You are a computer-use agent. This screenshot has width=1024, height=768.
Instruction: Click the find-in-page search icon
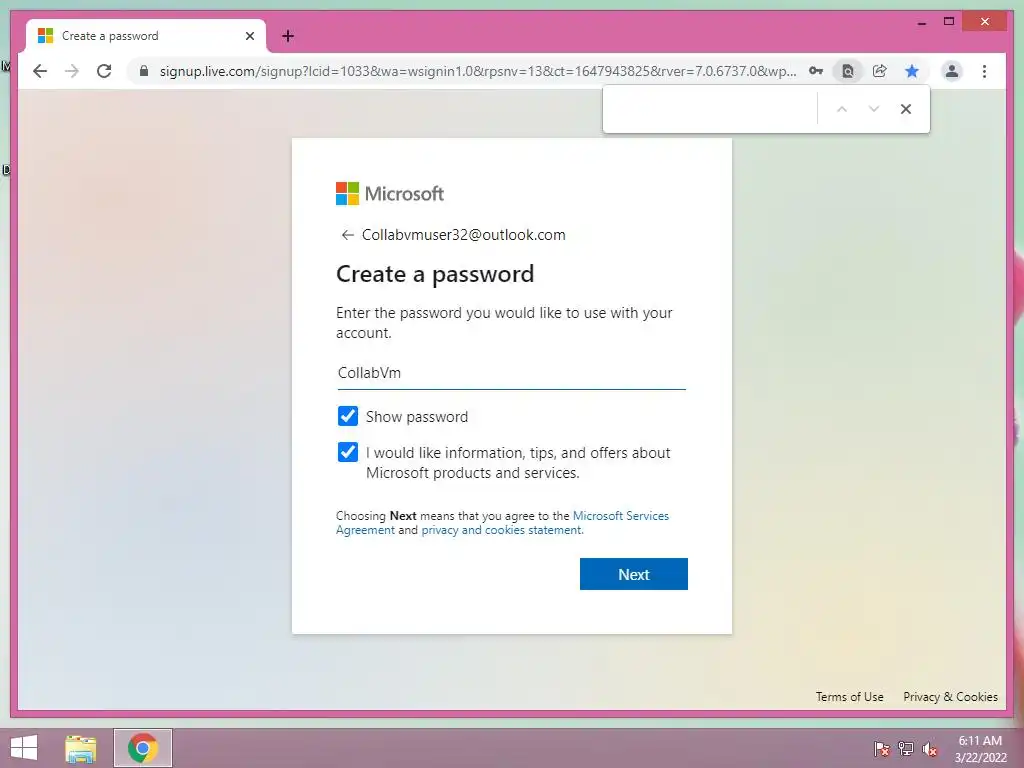[x=848, y=71]
